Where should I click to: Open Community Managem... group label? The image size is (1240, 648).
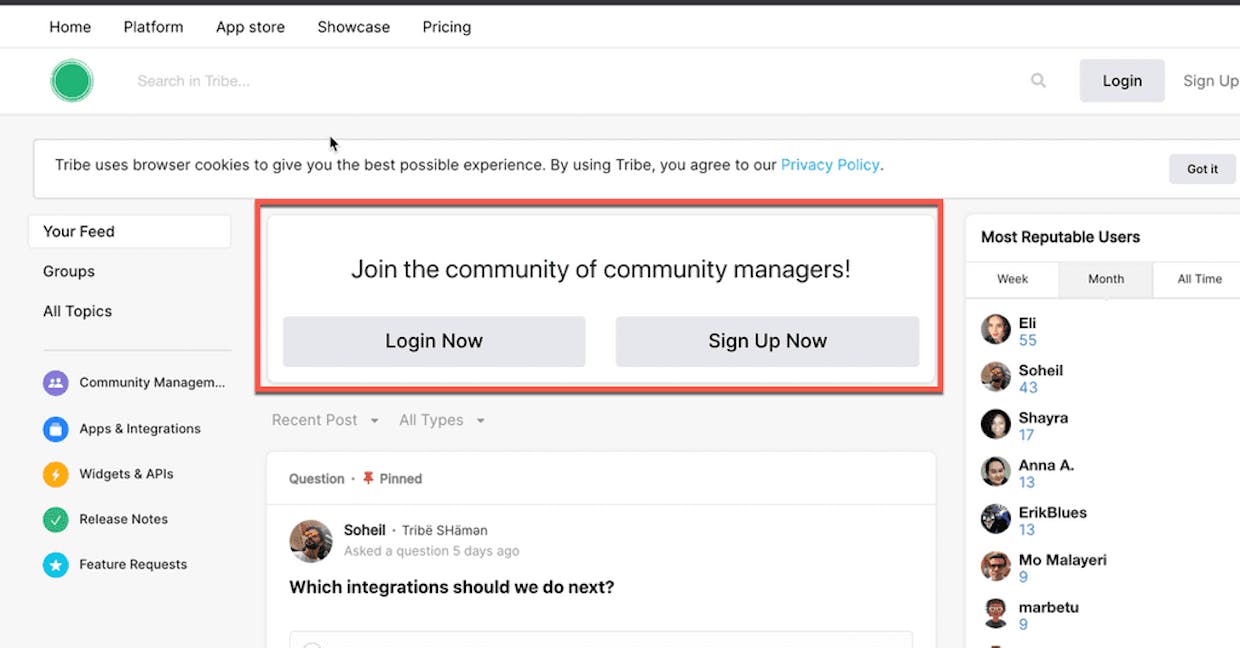coord(152,382)
